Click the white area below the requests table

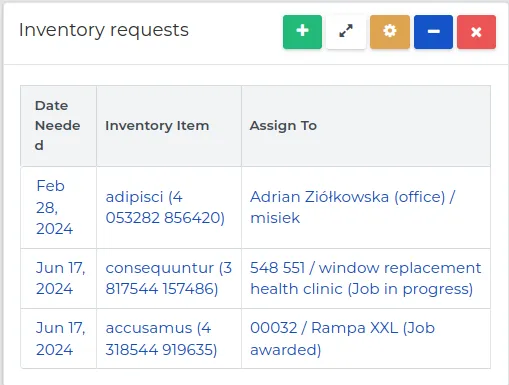(255, 377)
